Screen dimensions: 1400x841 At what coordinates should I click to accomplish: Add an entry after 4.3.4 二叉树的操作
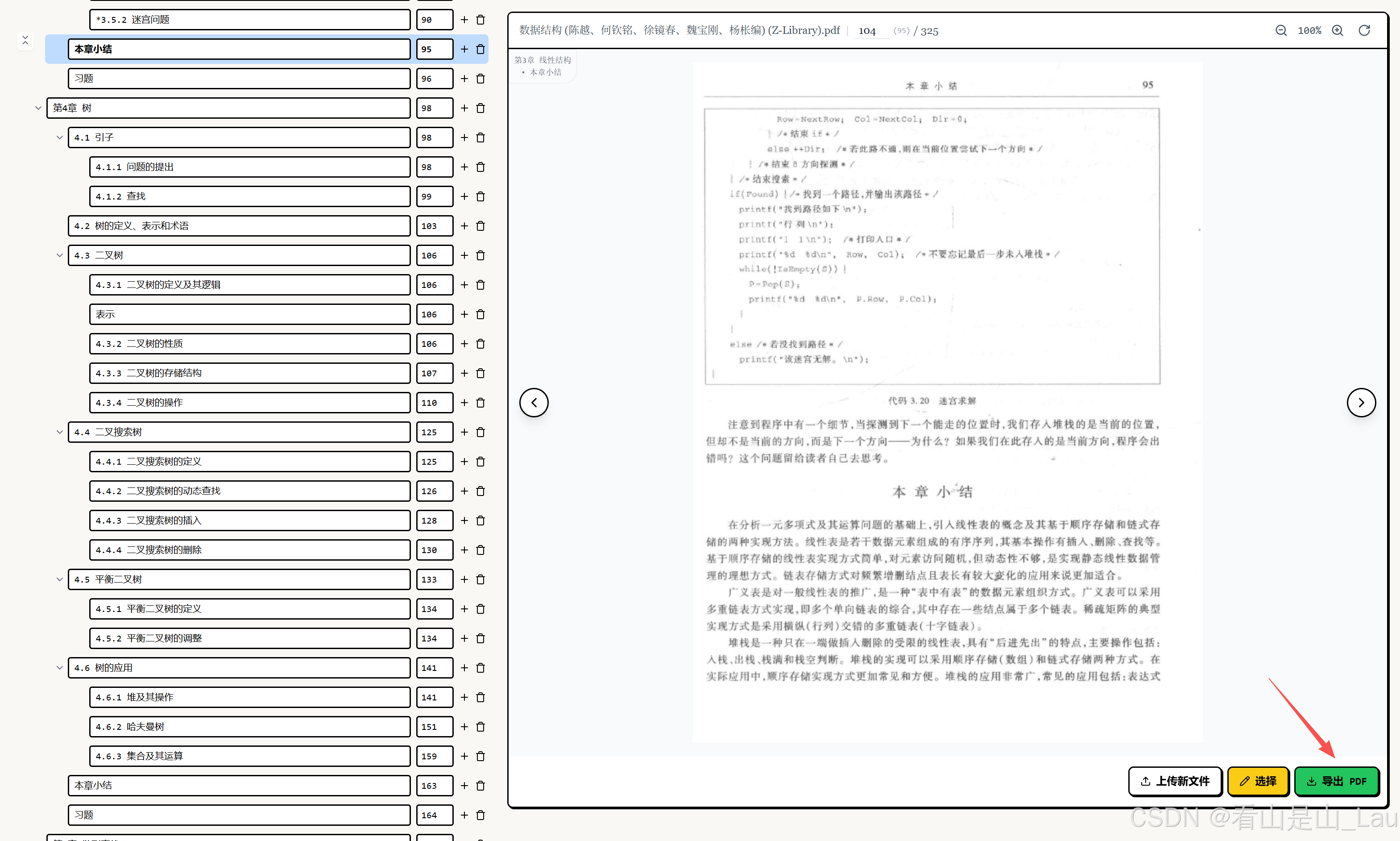(464, 403)
